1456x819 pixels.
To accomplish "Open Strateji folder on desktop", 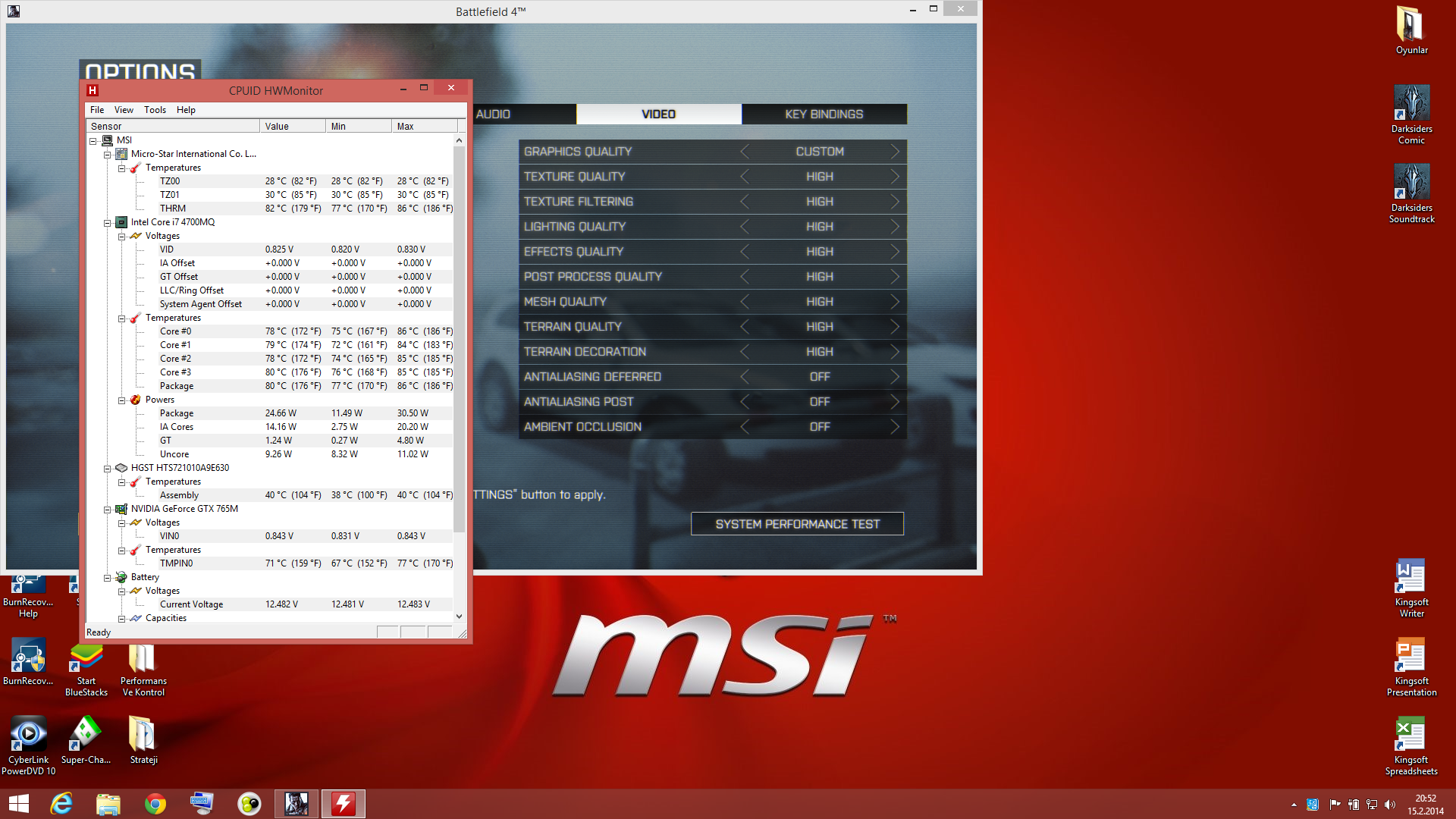I will (143, 740).
